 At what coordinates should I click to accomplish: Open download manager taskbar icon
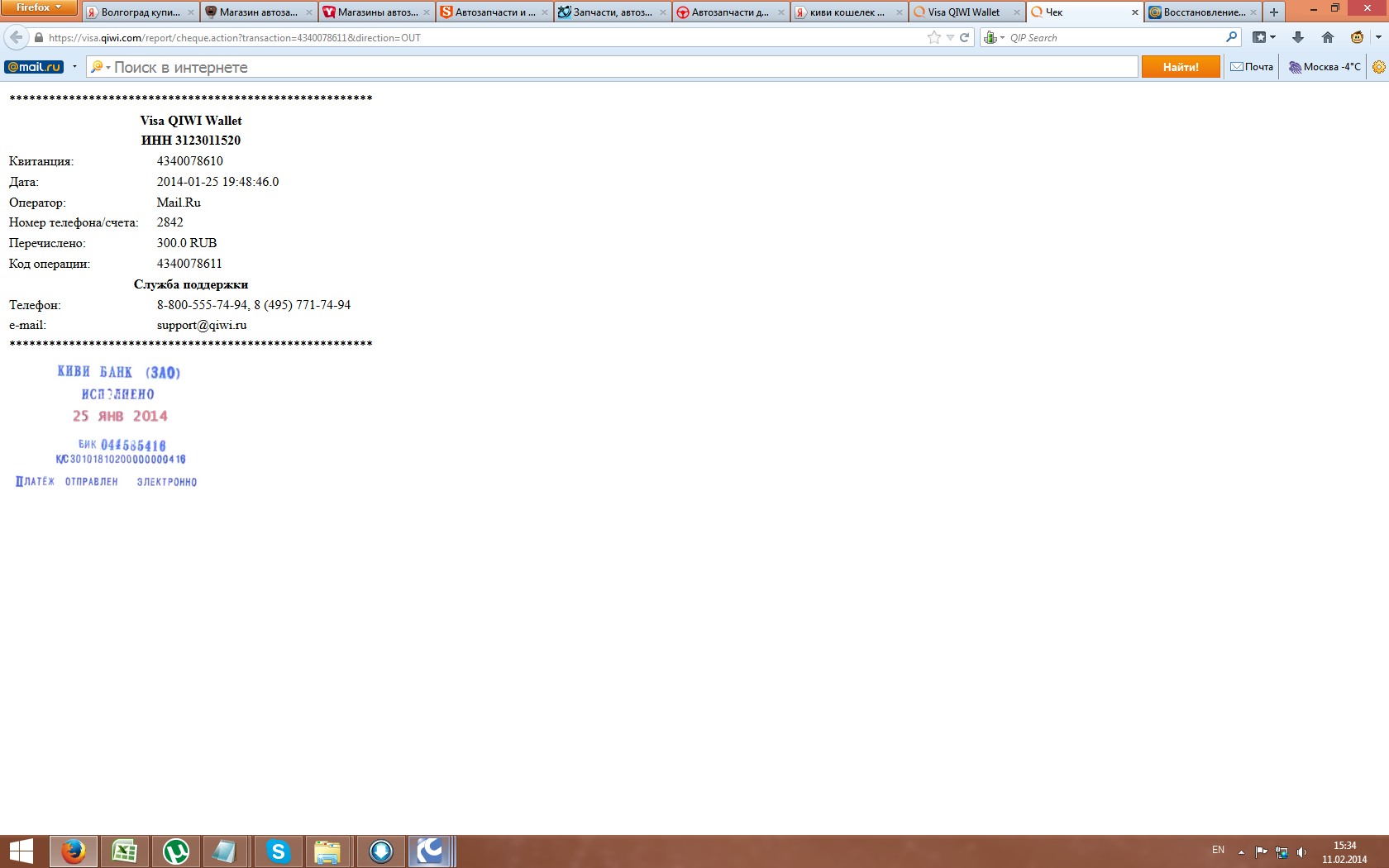[381, 851]
